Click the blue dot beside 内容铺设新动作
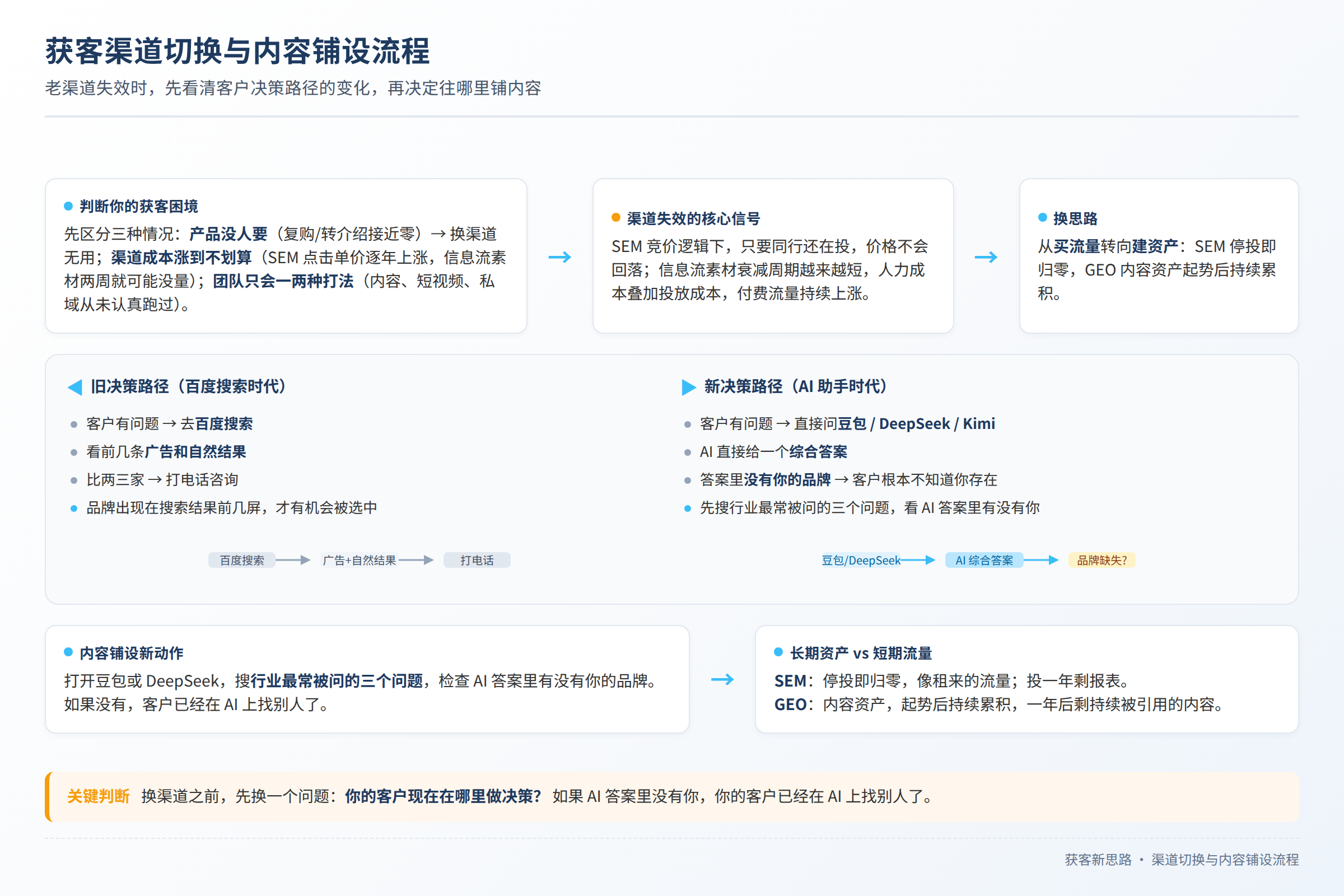This screenshot has height=896, width=1344. coord(68,652)
